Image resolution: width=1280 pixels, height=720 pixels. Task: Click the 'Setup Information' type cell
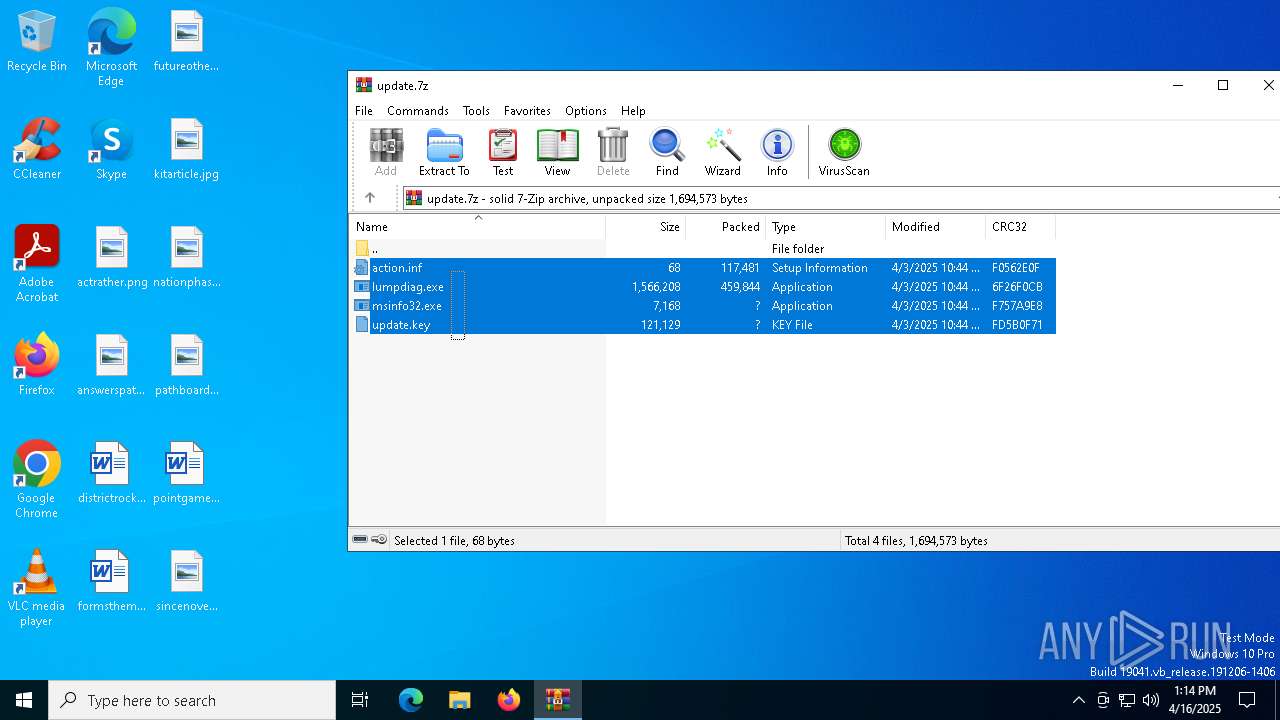[x=820, y=268]
